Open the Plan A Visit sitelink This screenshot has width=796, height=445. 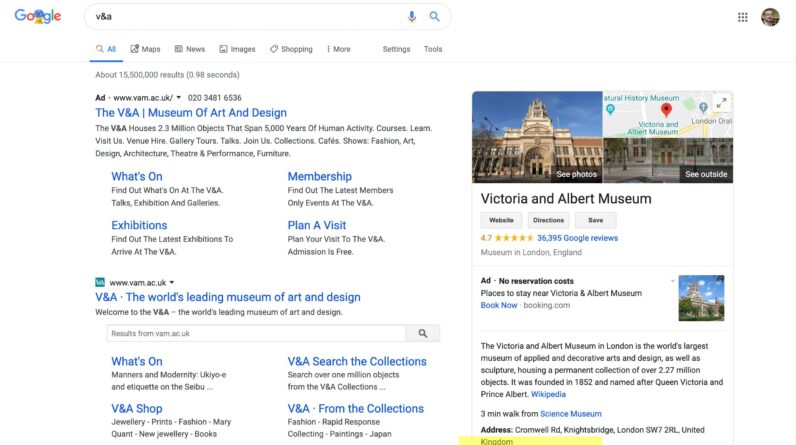point(317,225)
